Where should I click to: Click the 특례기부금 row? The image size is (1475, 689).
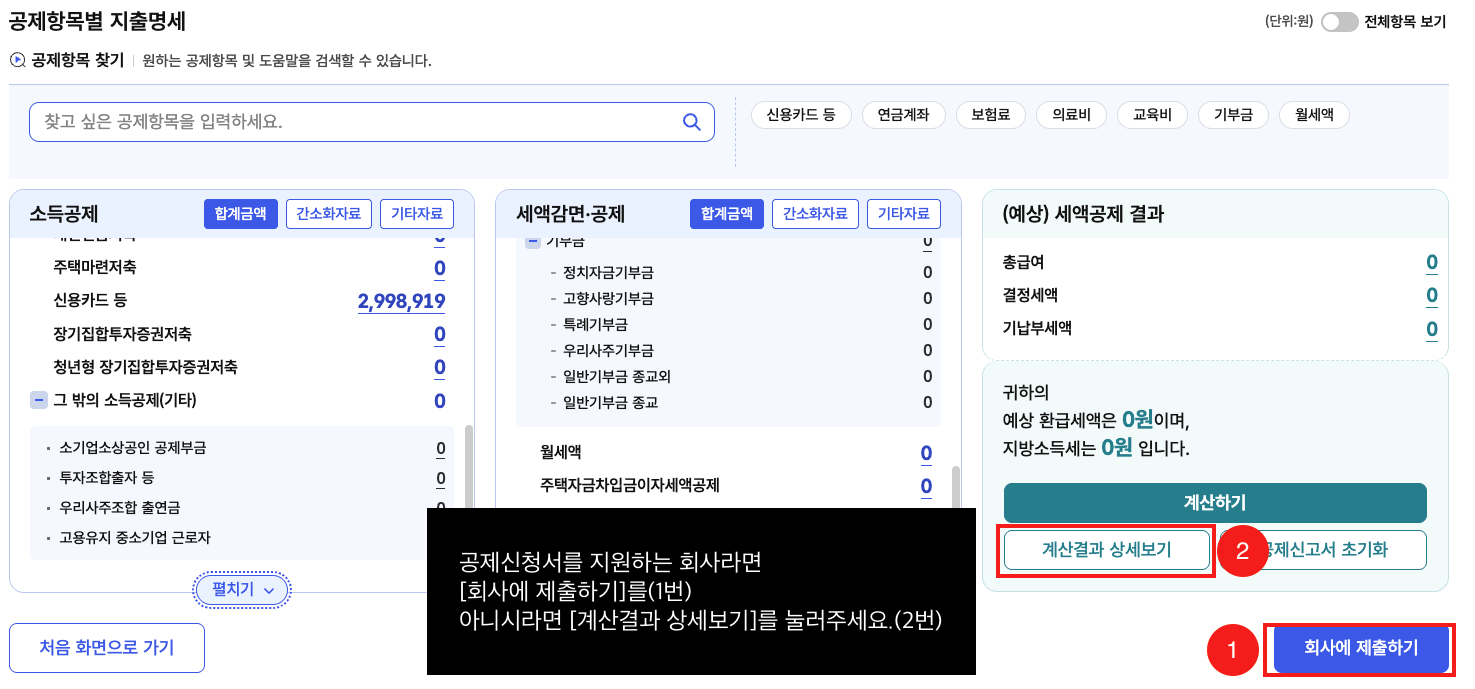pyautogui.click(x=739, y=324)
